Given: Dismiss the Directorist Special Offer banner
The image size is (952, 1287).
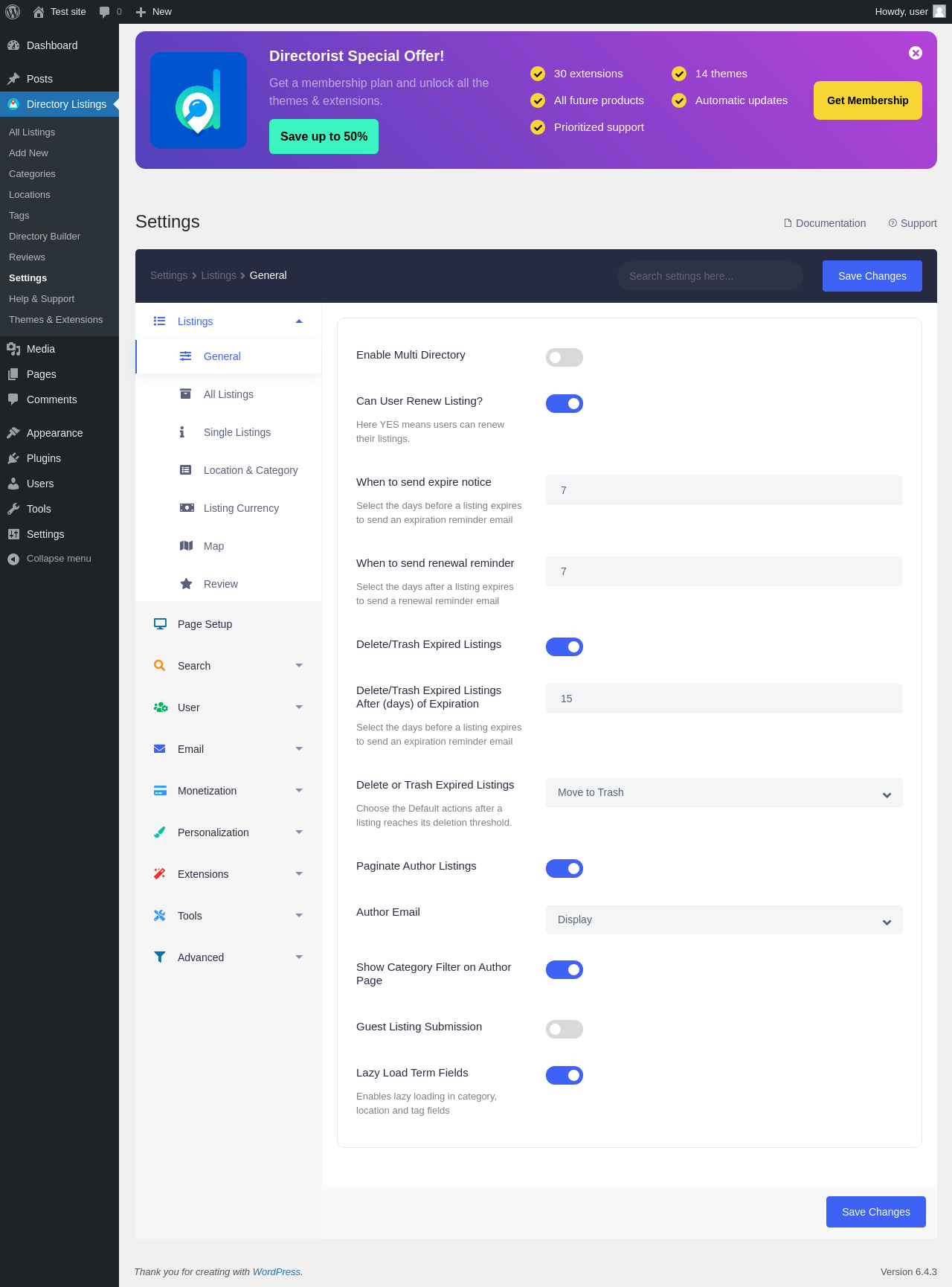Looking at the screenshot, I should [x=916, y=53].
